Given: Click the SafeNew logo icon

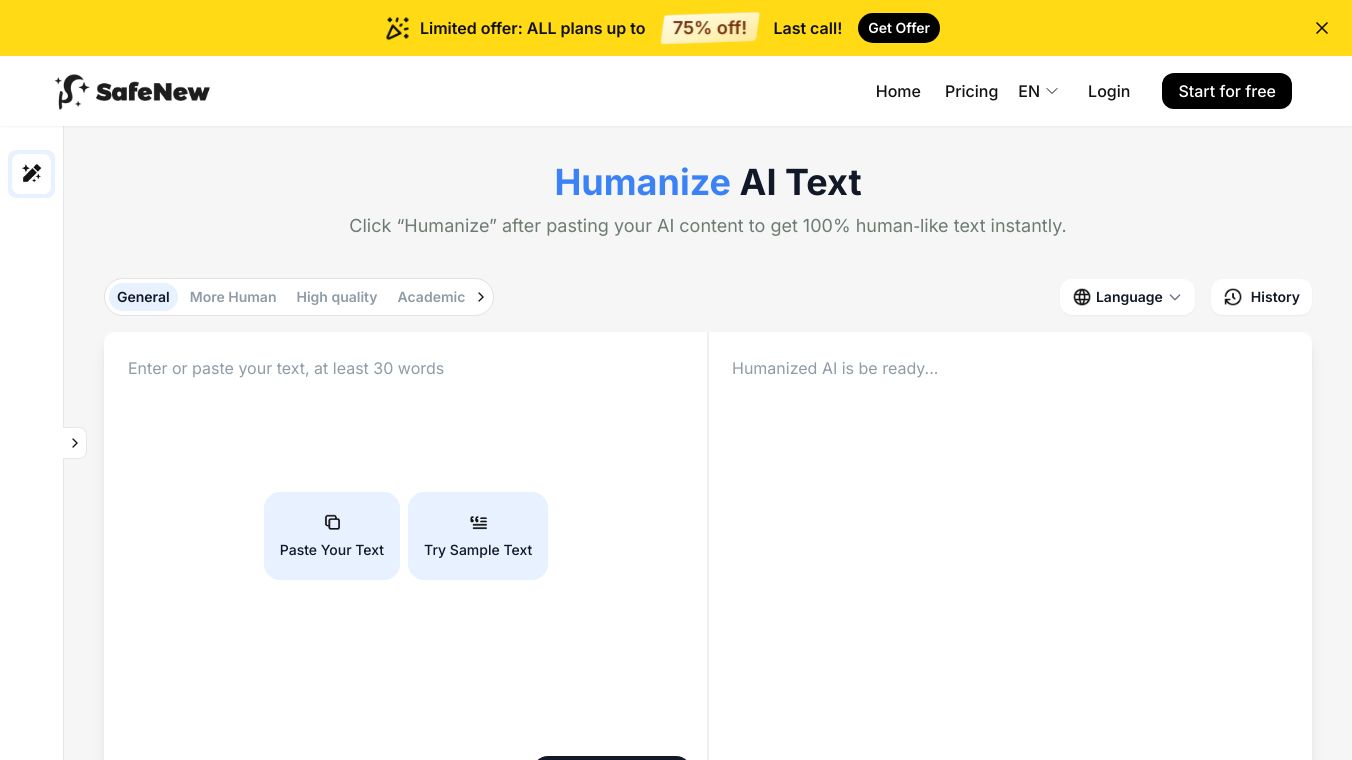Looking at the screenshot, I should 72,91.
